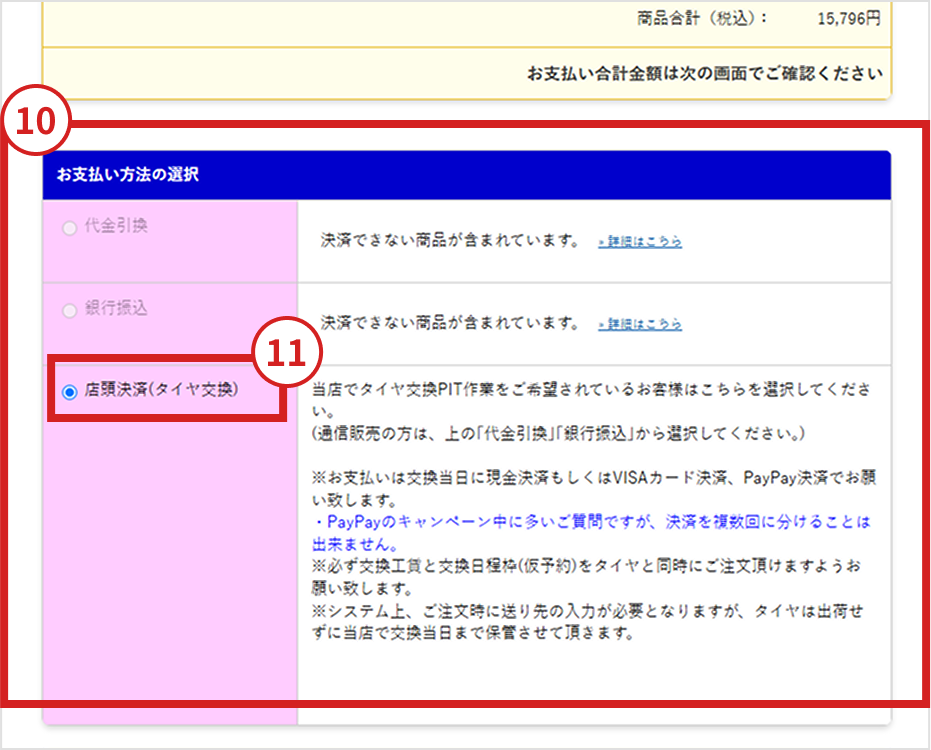This screenshot has height=750, width=931.
Task: Click the red circled number 11 marker
Action: (288, 357)
